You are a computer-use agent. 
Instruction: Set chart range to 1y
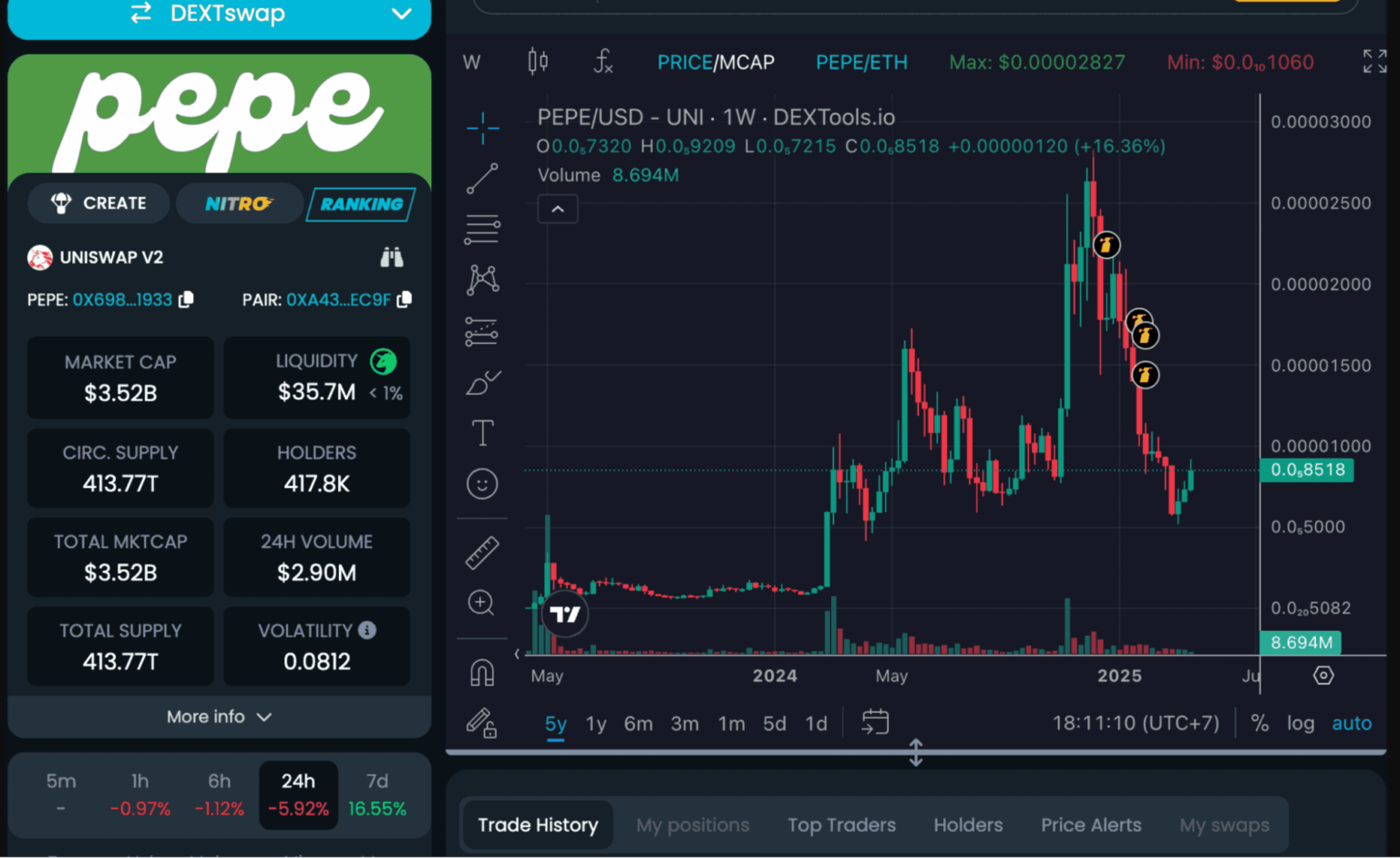pos(596,724)
